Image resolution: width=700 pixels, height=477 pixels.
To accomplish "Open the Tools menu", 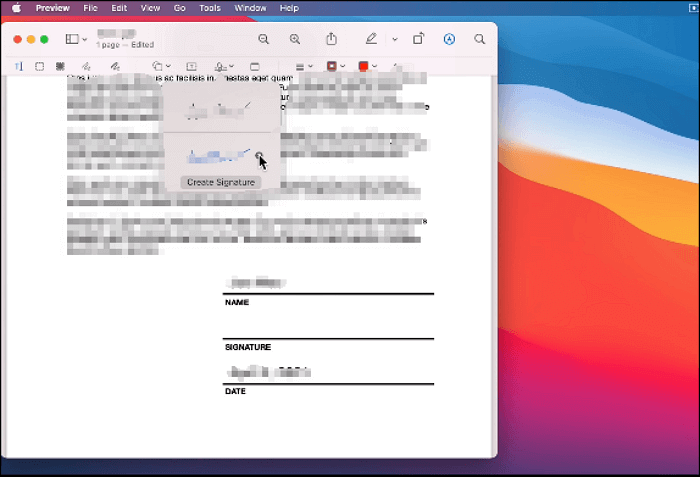I will coord(210,8).
